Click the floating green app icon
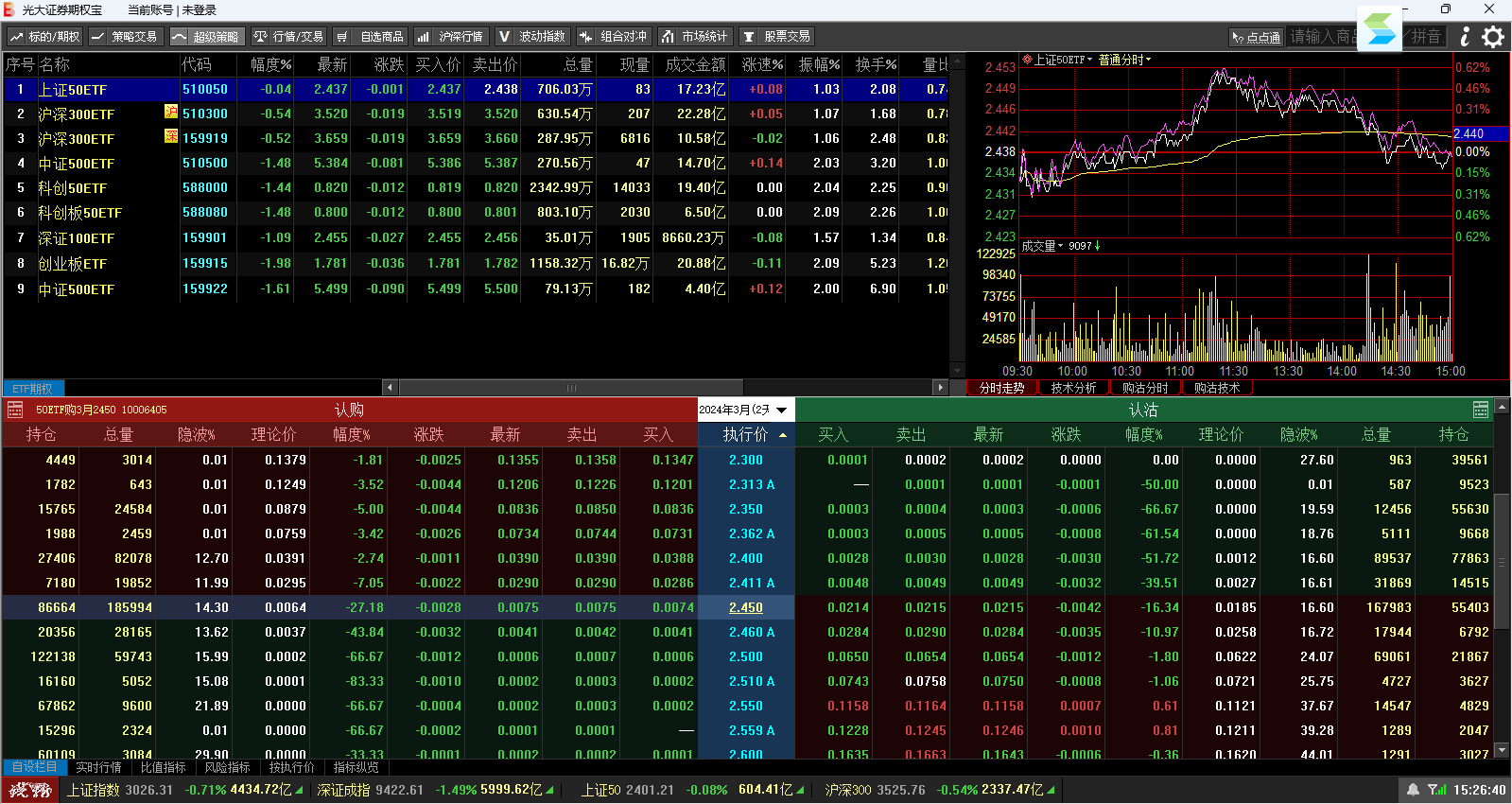Screen dimensions: 1512x804 [1380, 29]
